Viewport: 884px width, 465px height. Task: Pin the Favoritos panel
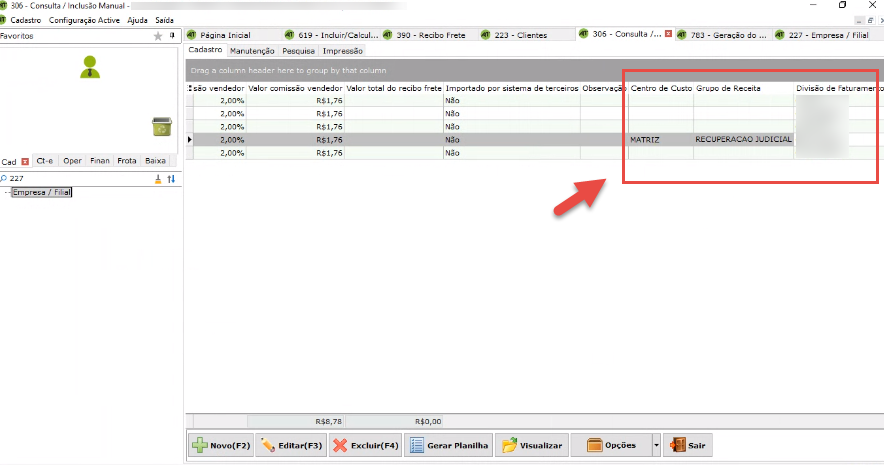click(171, 36)
